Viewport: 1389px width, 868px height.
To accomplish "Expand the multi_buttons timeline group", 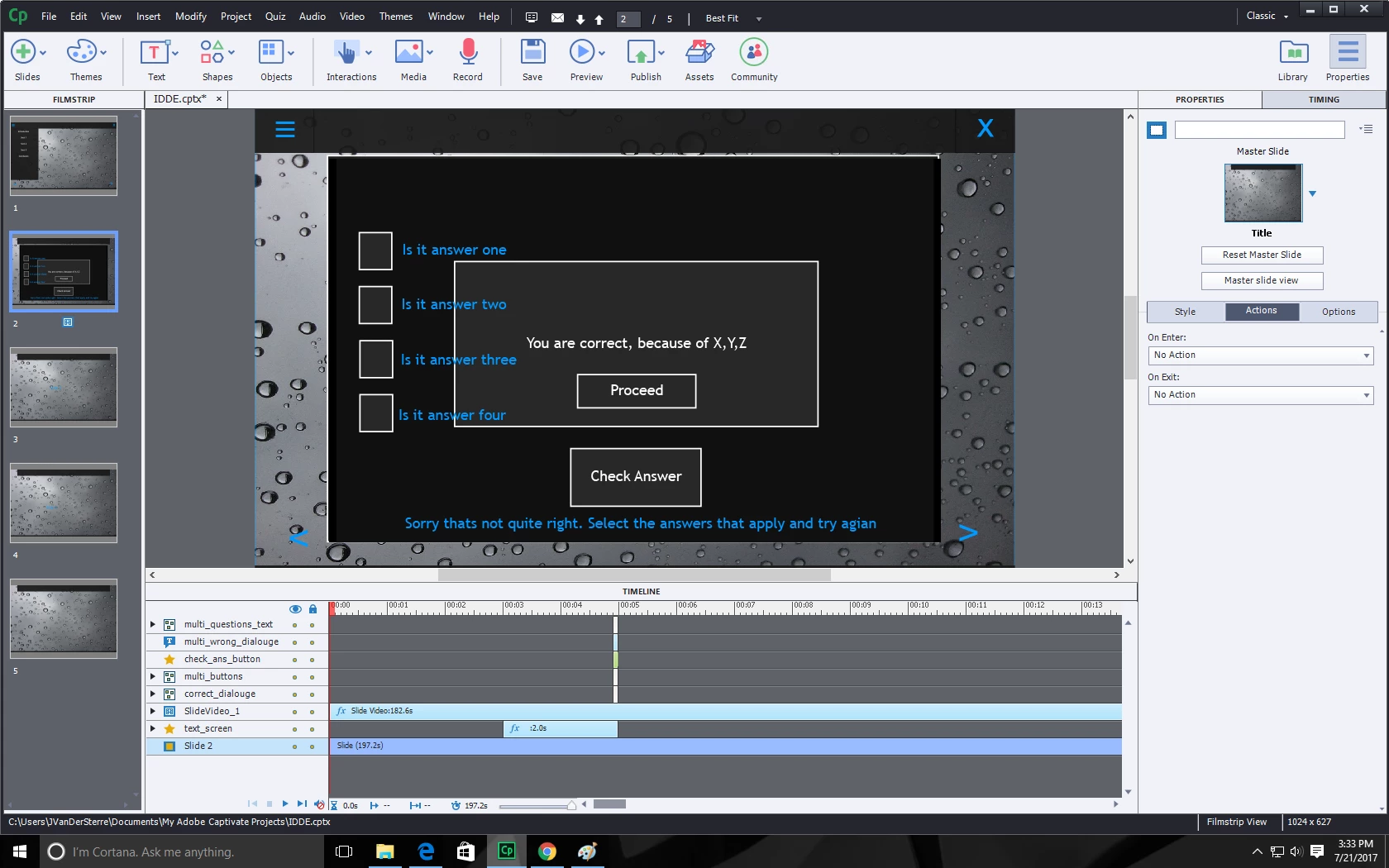I will coord(153,676).
